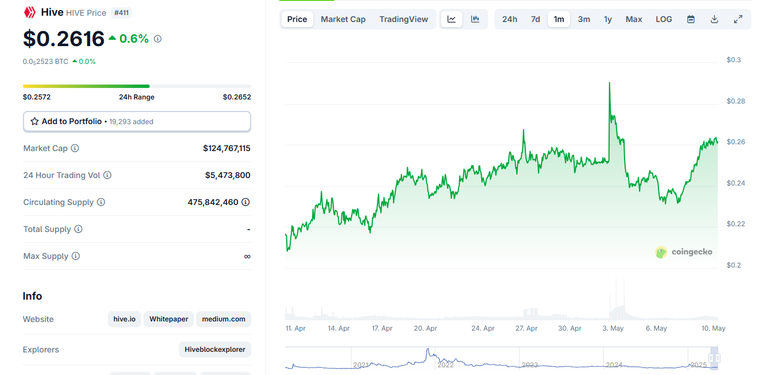Set chart range to 3m

[584, 19]
